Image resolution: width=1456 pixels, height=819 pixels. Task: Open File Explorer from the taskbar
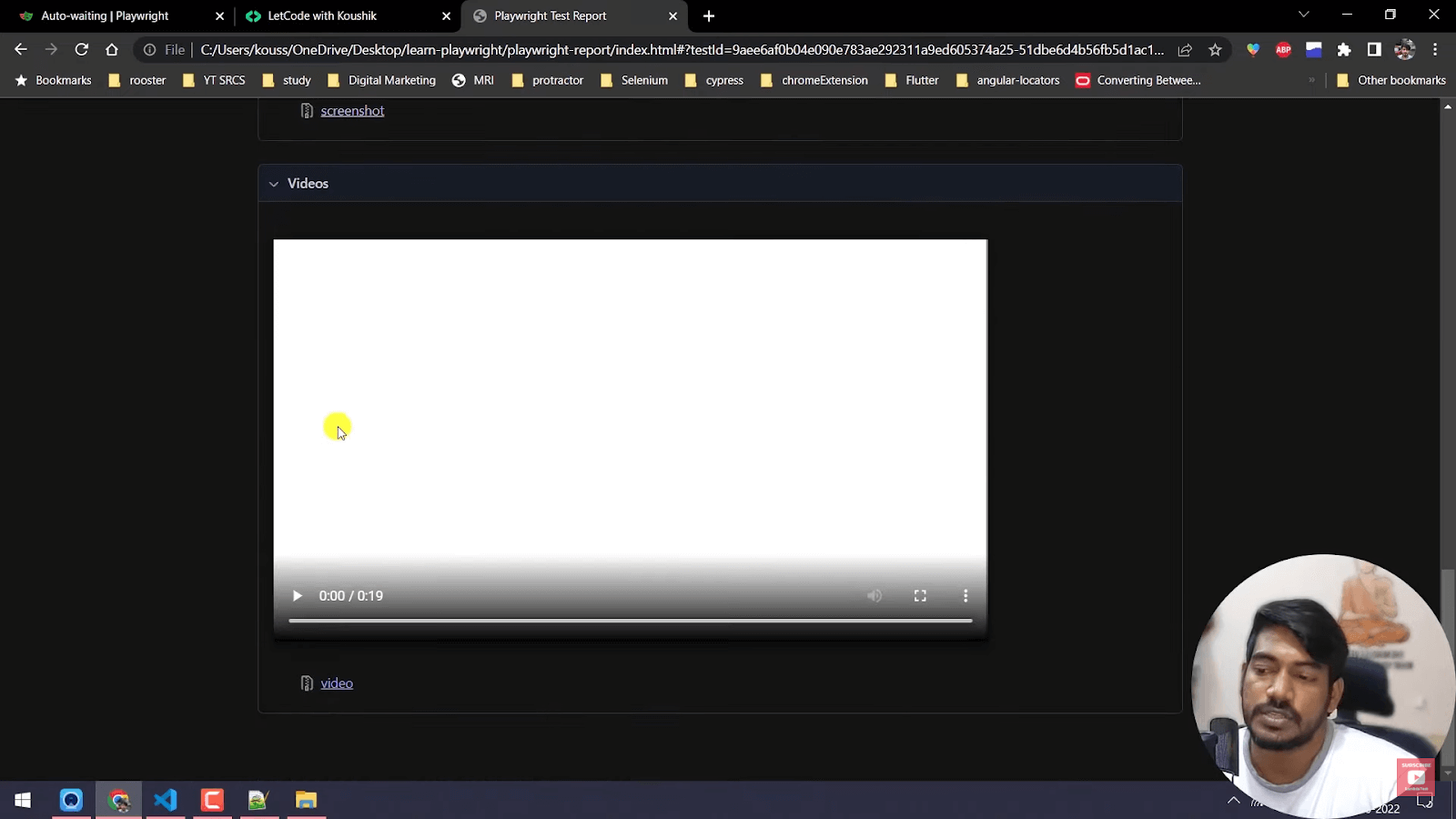point(306,800)
